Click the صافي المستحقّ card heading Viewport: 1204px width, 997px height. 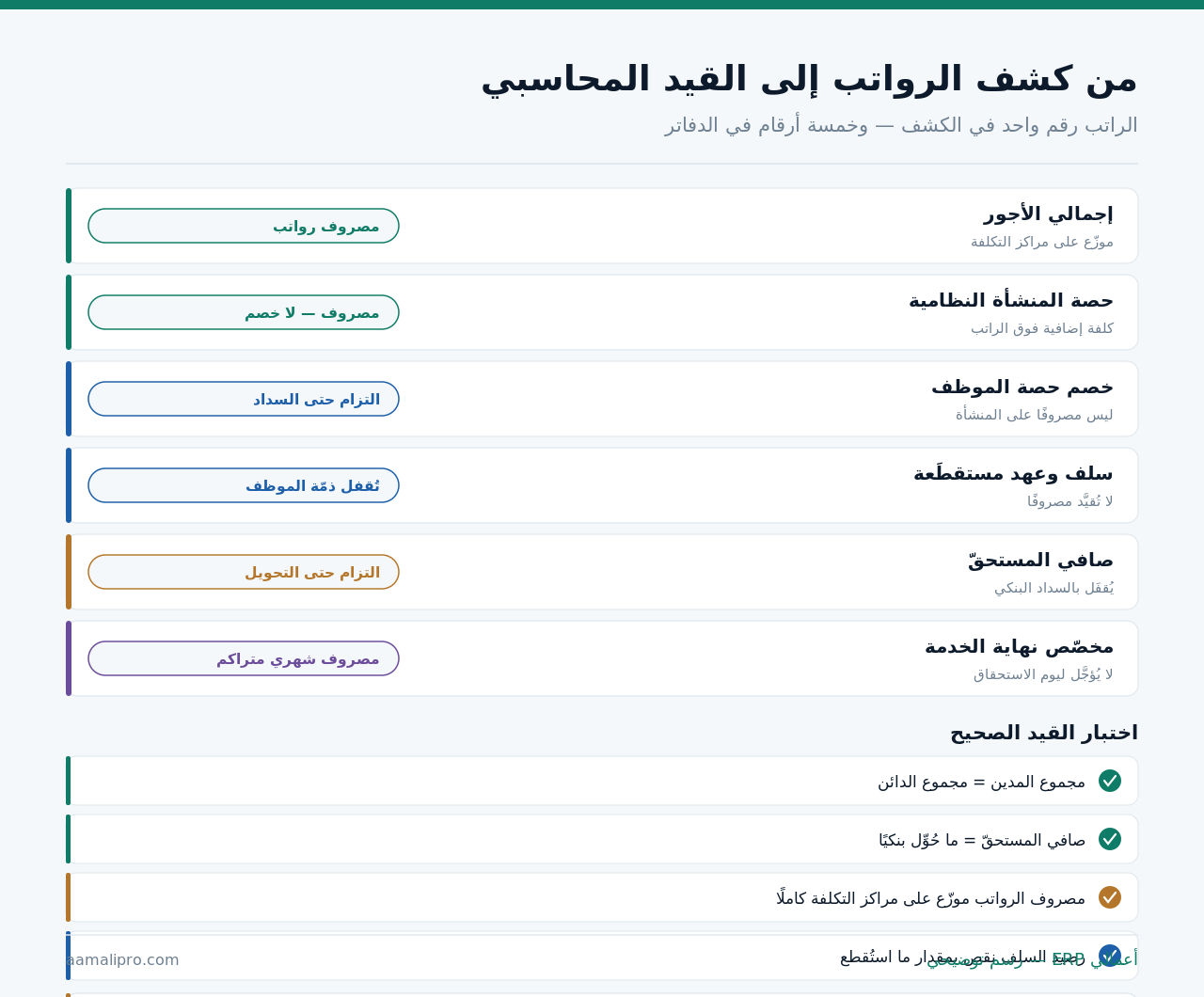pyautogui.click(x=1040, y=560)
